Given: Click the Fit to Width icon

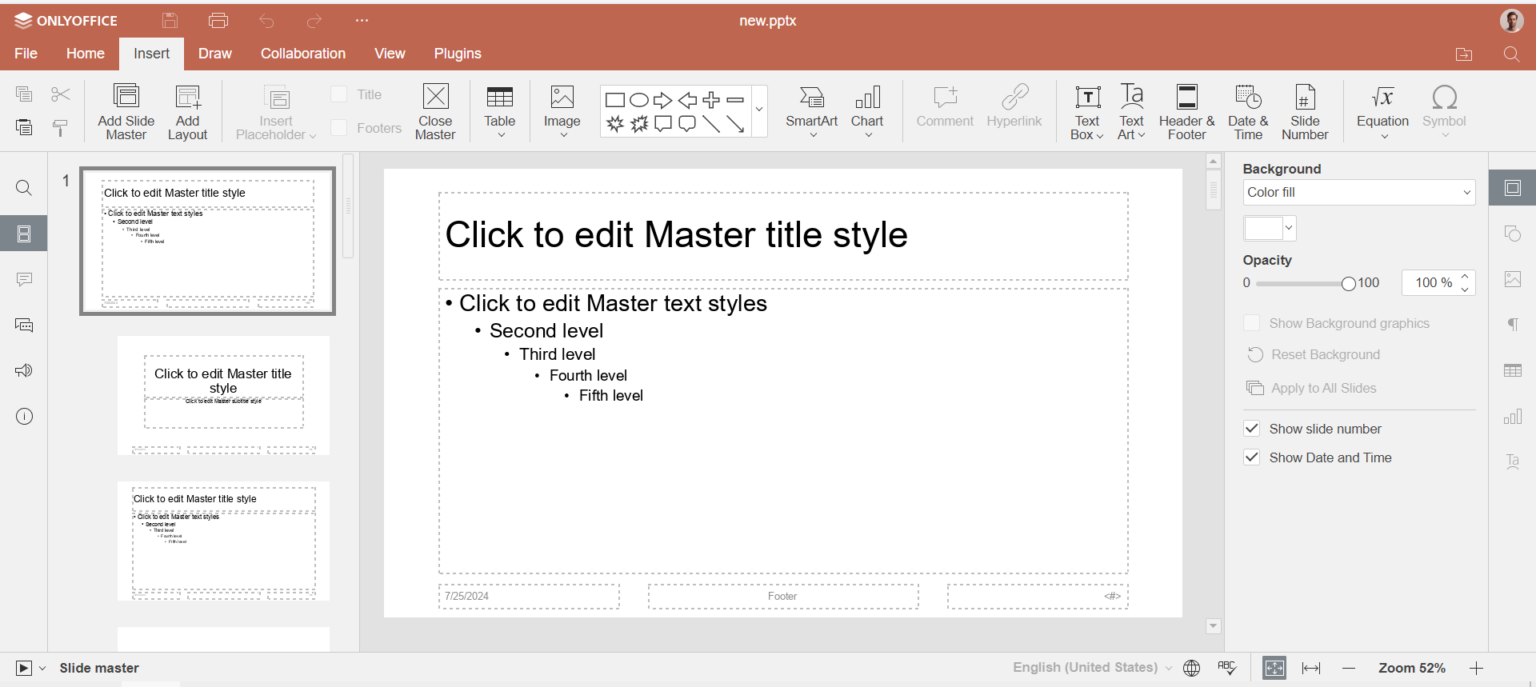Looking at the screenshot, I should tap(1311, 668).
